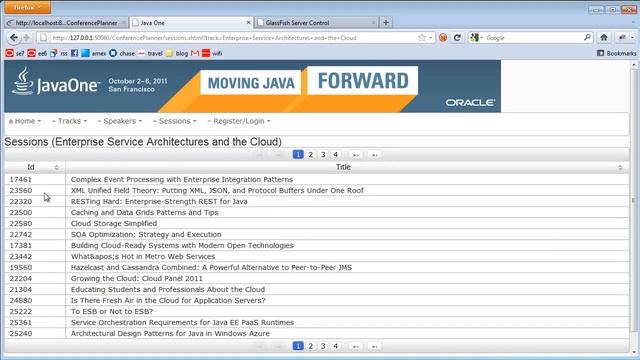Click next page in top paginator
The image size is (640, 360).
356,155
